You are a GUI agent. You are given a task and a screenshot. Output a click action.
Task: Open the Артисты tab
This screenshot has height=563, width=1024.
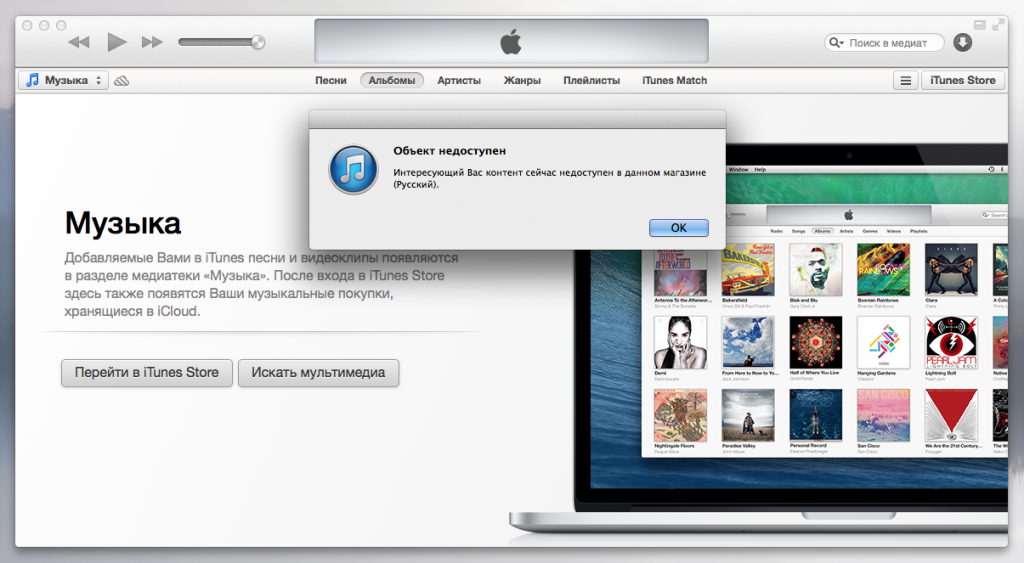[x=459, y=80]
